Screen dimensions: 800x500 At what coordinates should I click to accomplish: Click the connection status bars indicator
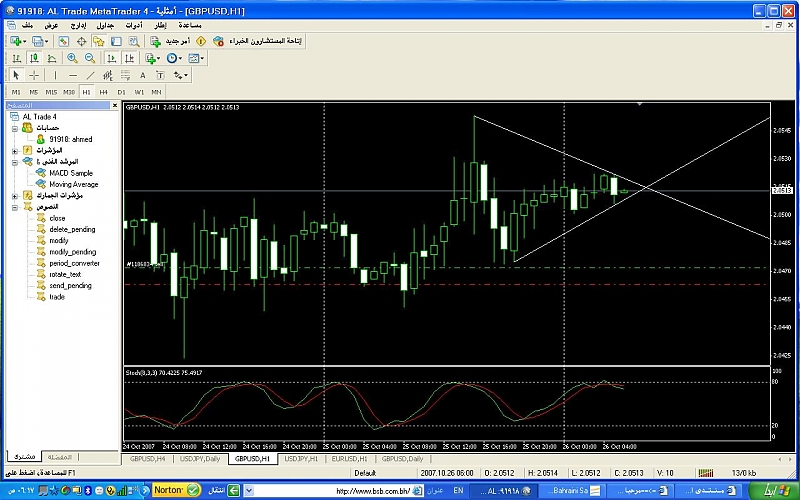(706, 473)
